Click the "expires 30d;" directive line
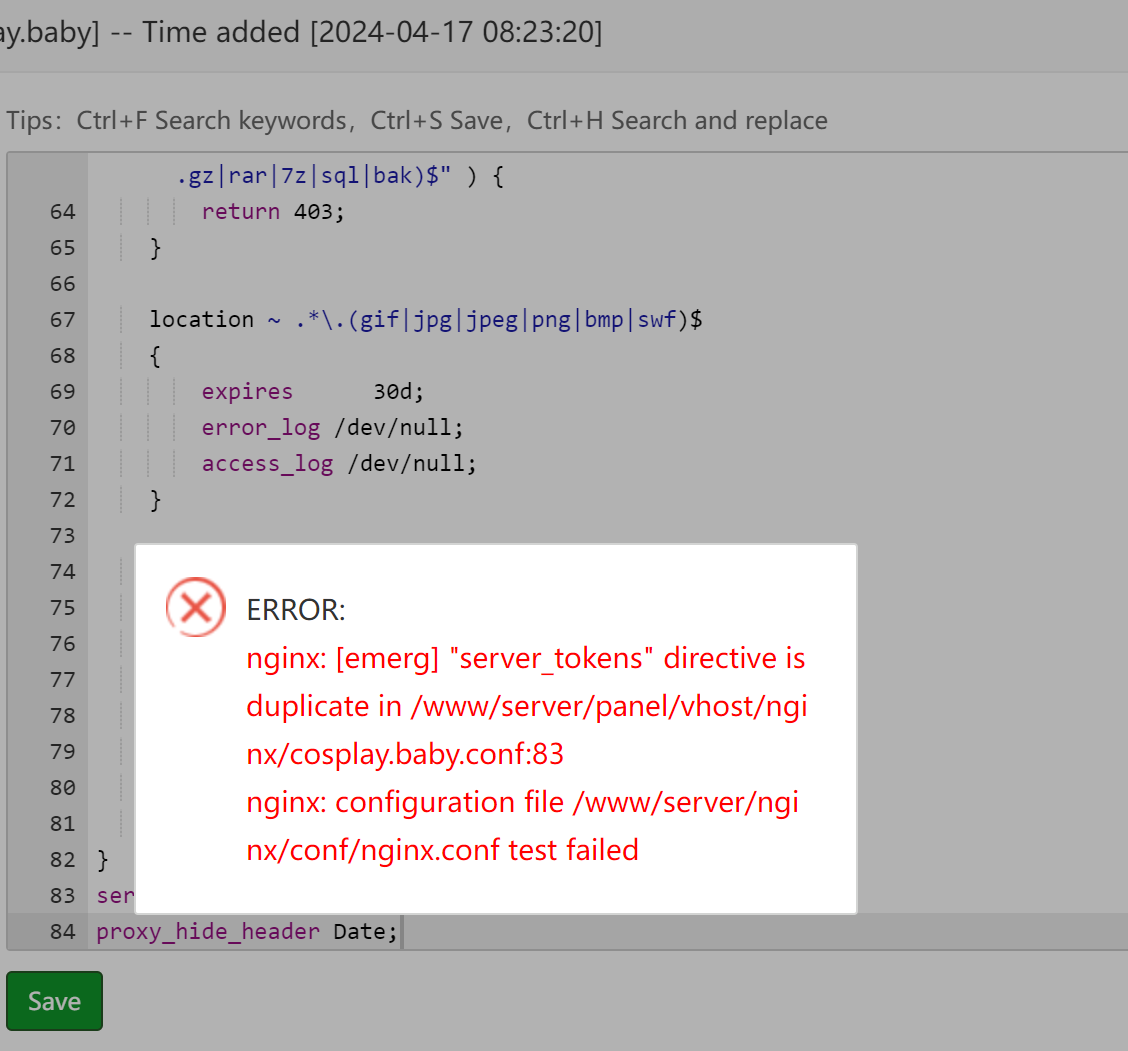This screenshot has height=1051, width=1128. click(x=313, y=392)
